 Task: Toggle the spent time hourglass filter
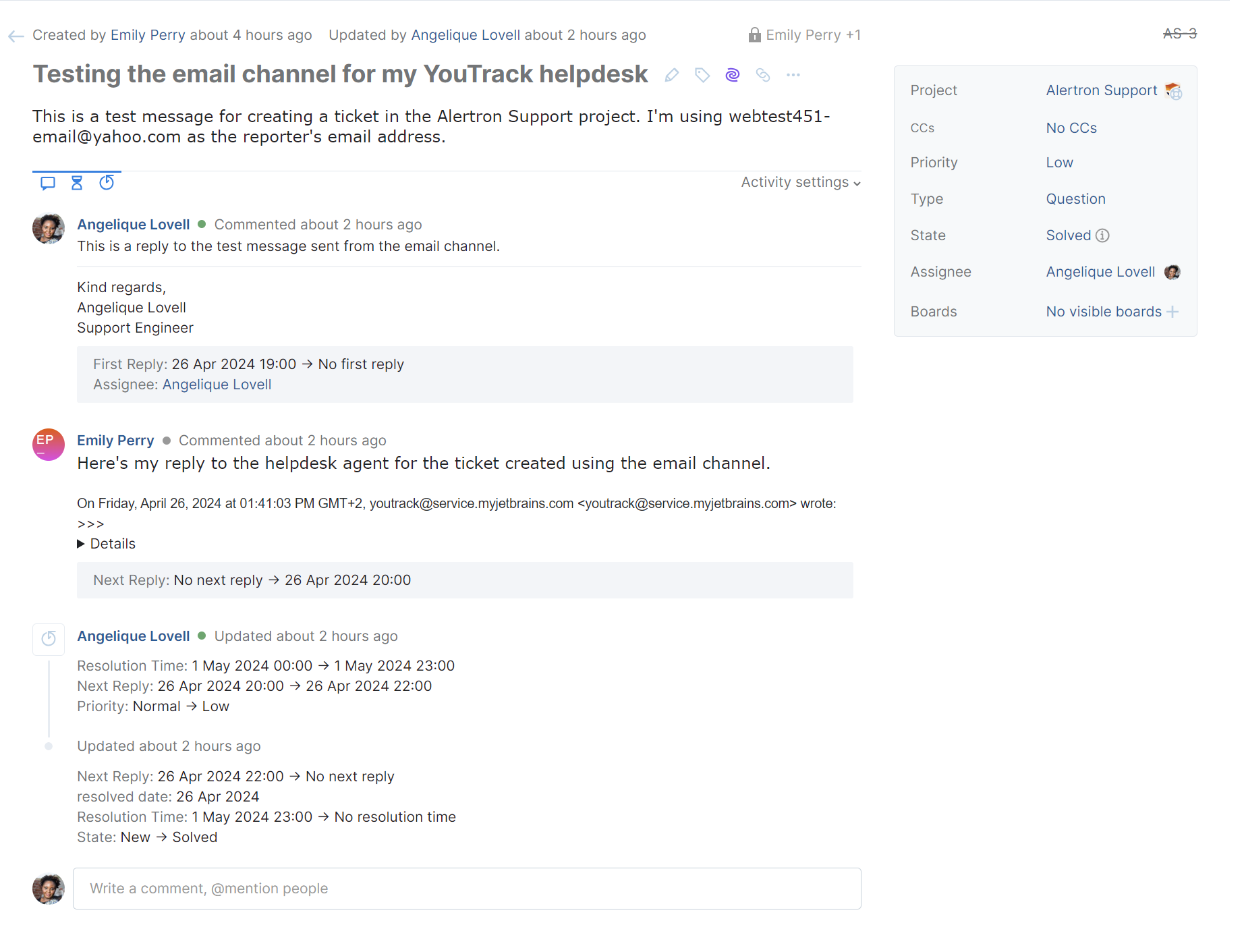tap(76, 182)
